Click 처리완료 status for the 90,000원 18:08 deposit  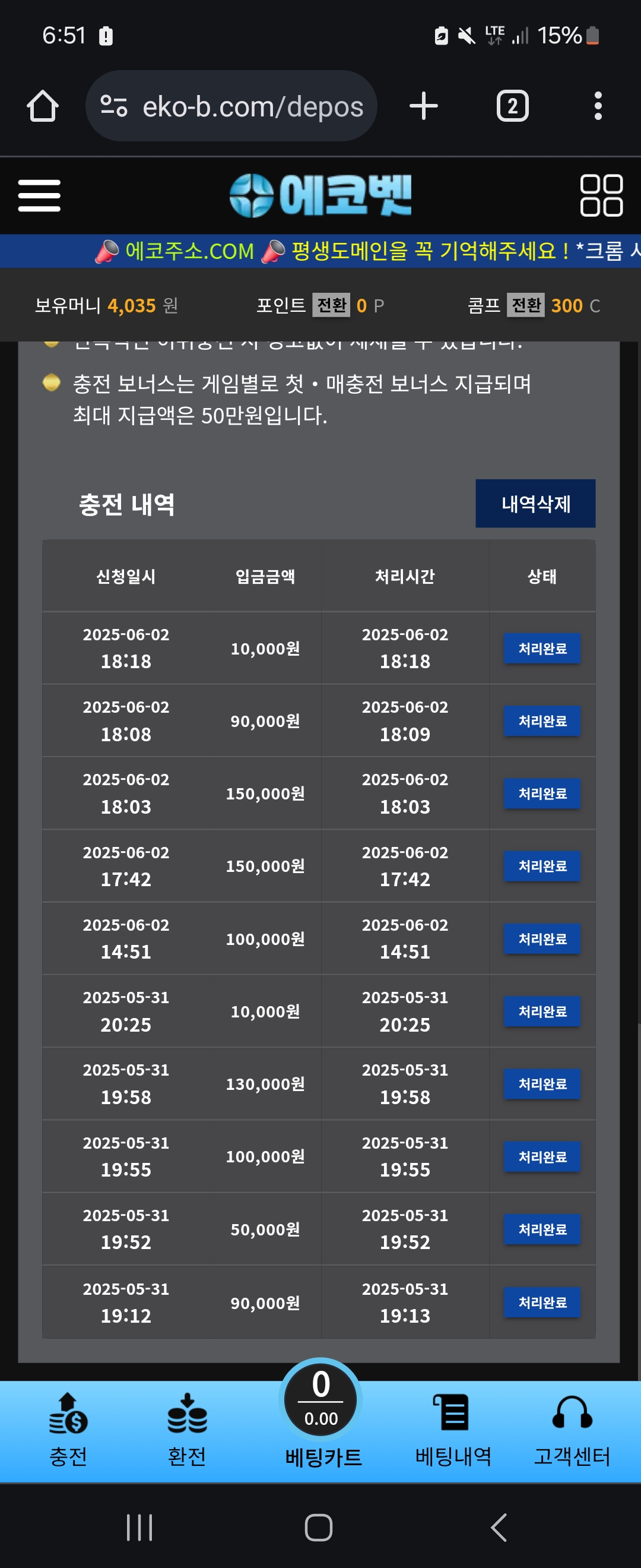[x=542, y=721]
